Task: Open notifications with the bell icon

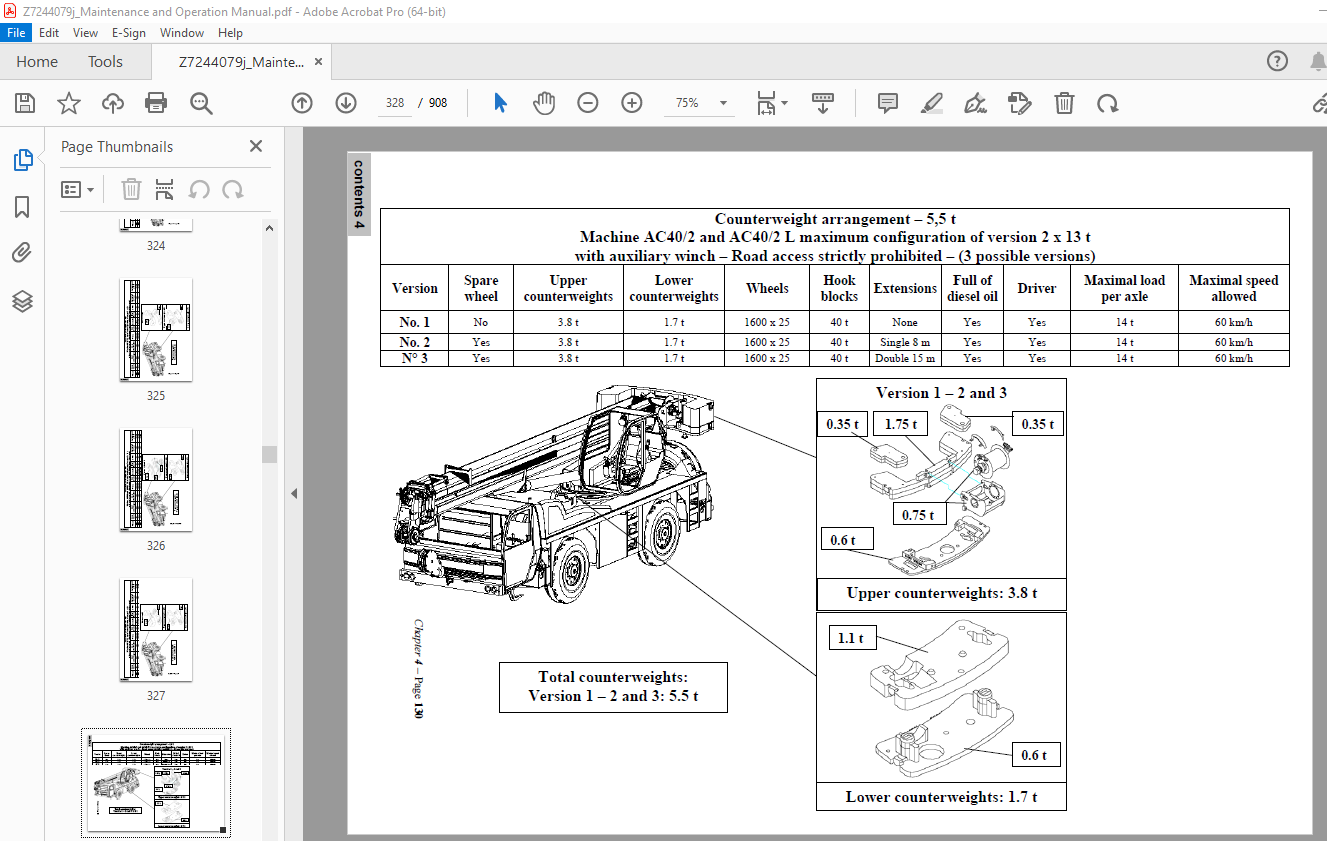Action: [x=1317, y=61]
